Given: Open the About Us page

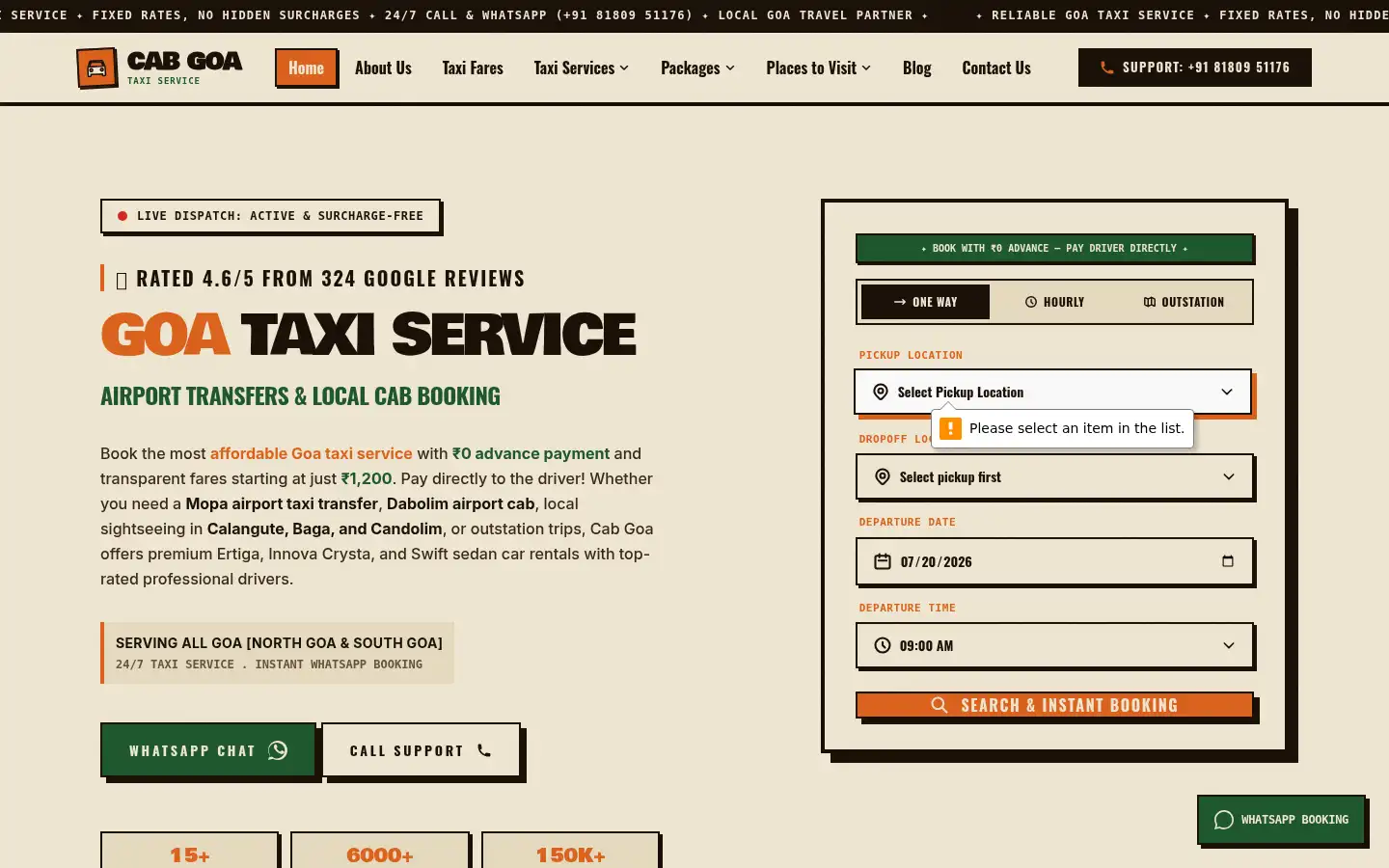Looking at the screenshot, I should coord(383,68).
